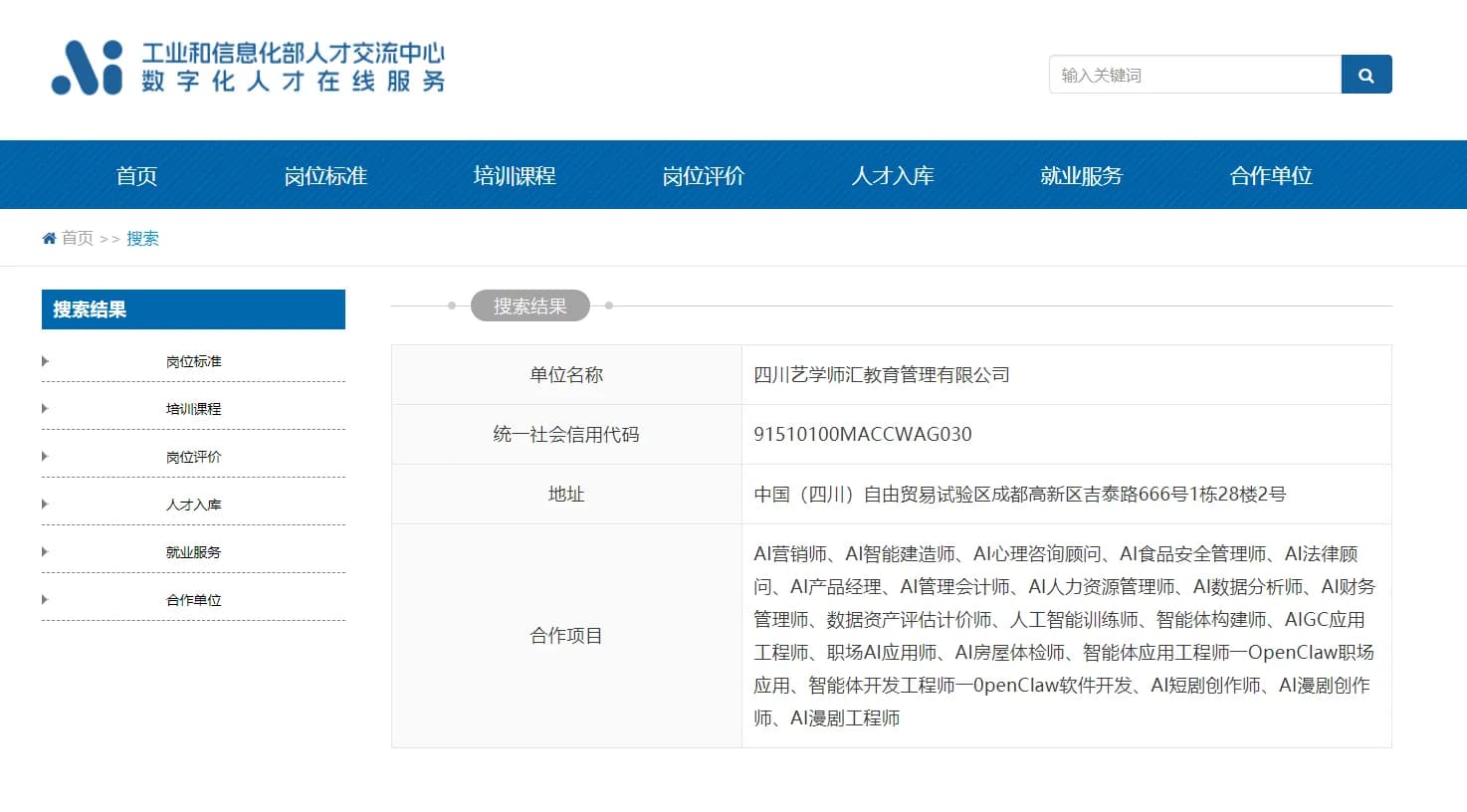
Task: Go to 首页 breadcrumb link
Action: 78,238
